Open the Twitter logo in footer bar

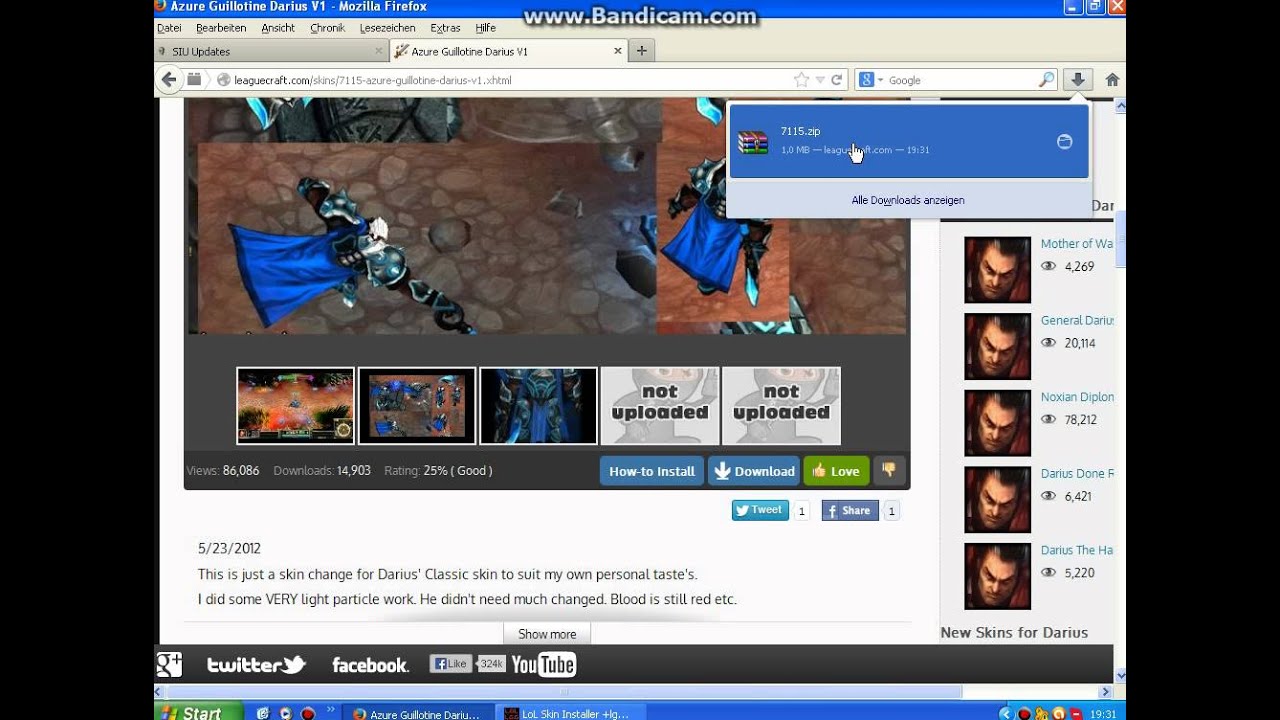pyautogui.click(x=256, y=664)
